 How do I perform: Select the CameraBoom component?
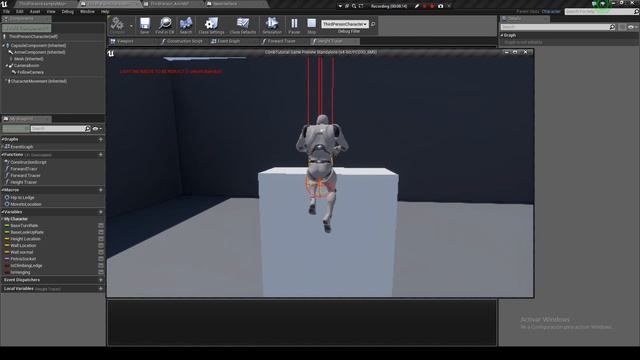[x=26, y=65]
